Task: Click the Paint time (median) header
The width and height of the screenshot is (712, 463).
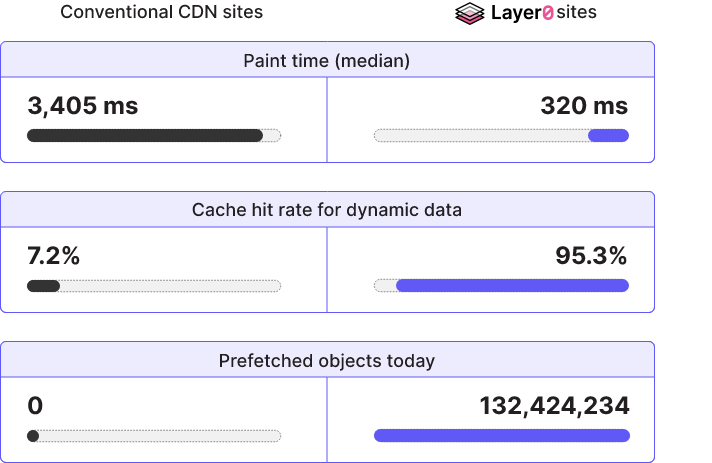Action: 327,60
